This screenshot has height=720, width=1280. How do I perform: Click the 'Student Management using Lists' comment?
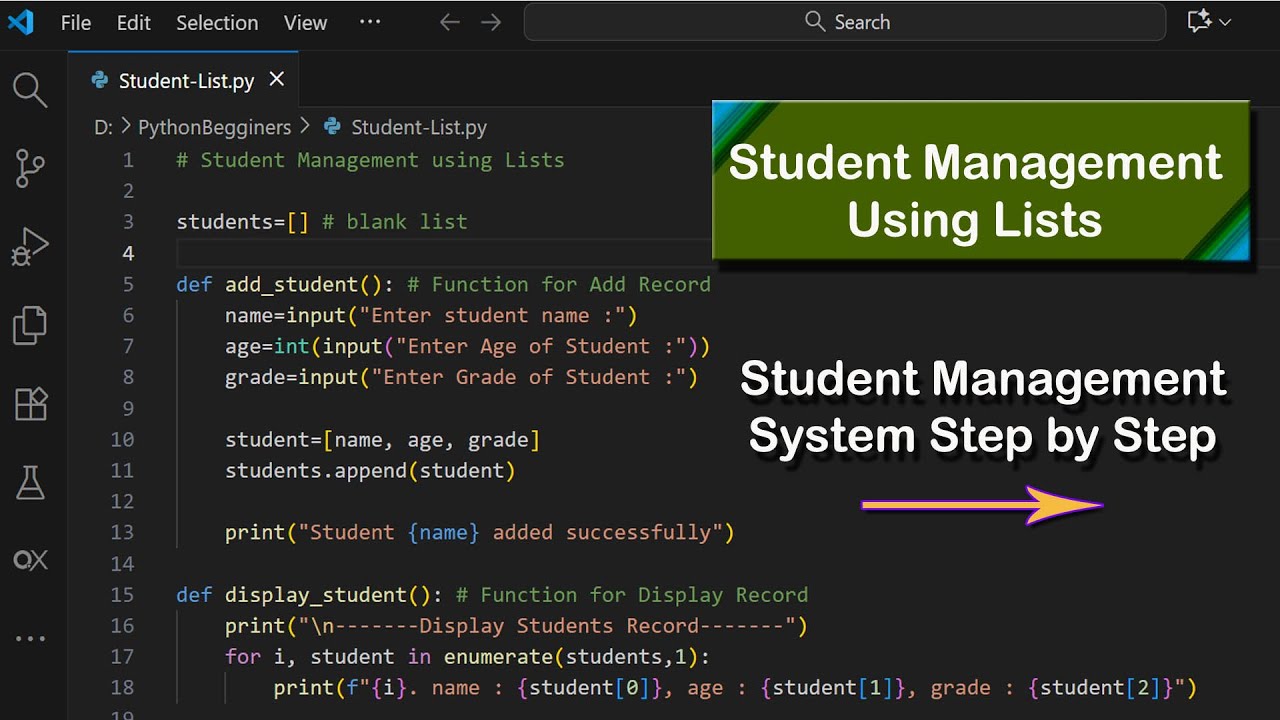370,160
